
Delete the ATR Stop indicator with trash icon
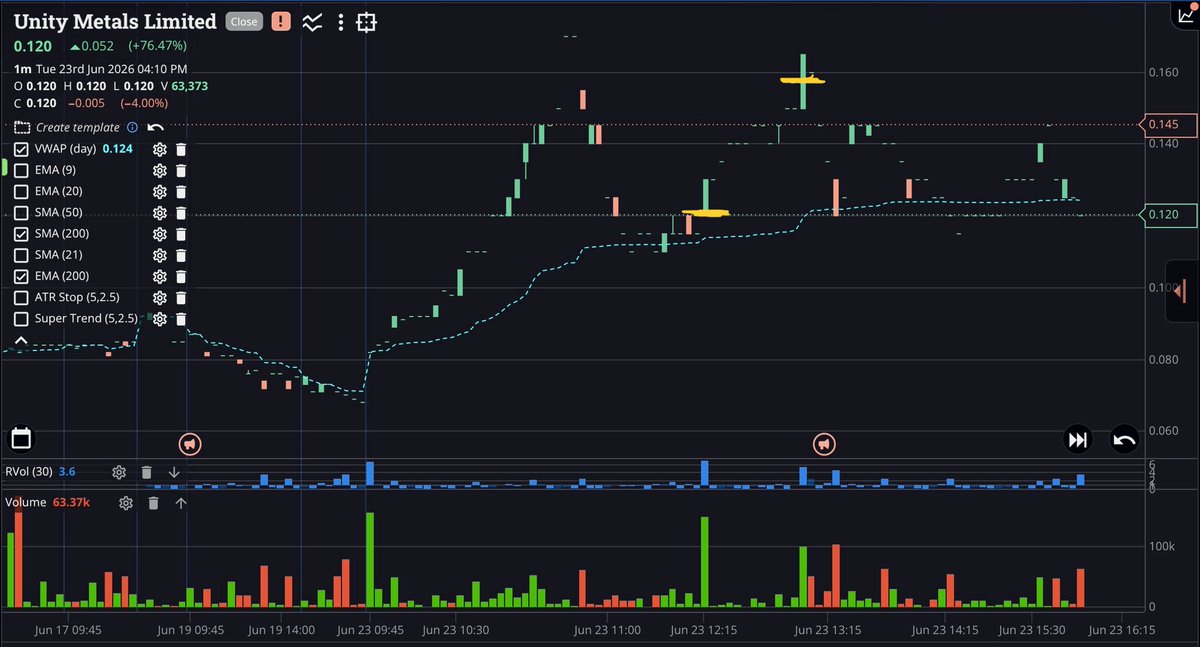tap(181, 298)
